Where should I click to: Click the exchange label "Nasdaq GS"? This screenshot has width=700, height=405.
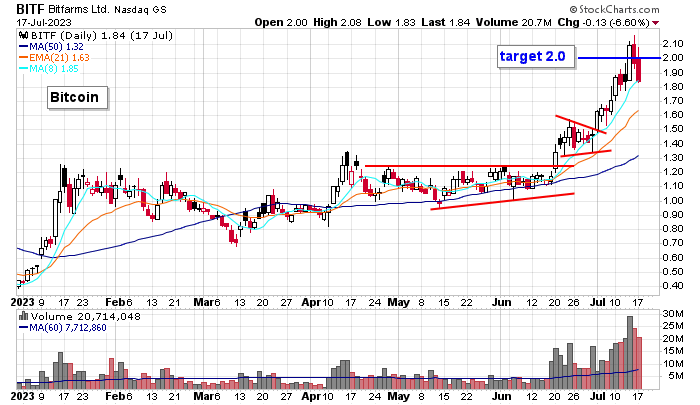point(140,9)
